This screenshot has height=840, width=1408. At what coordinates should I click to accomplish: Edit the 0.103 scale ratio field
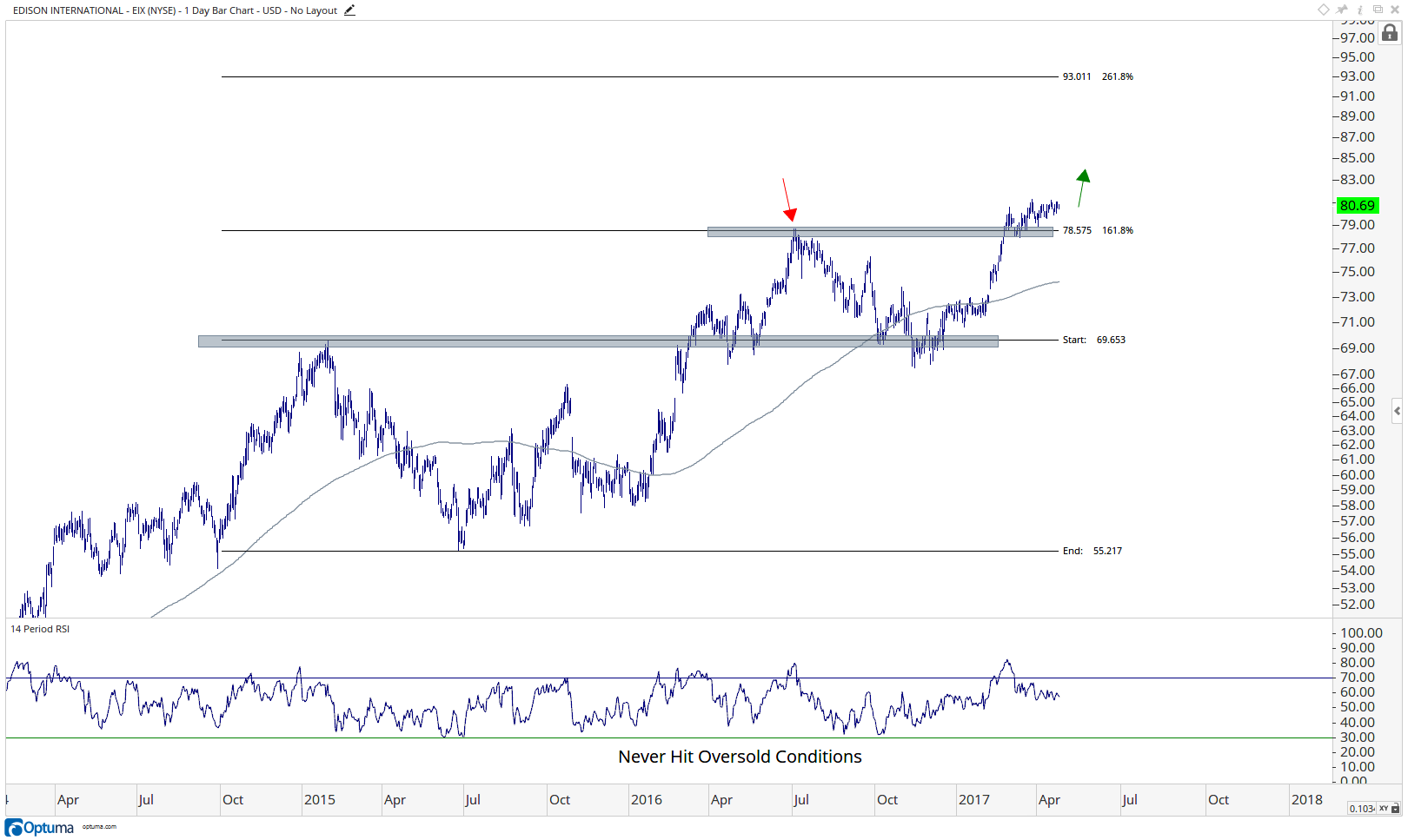[1362, 809]
